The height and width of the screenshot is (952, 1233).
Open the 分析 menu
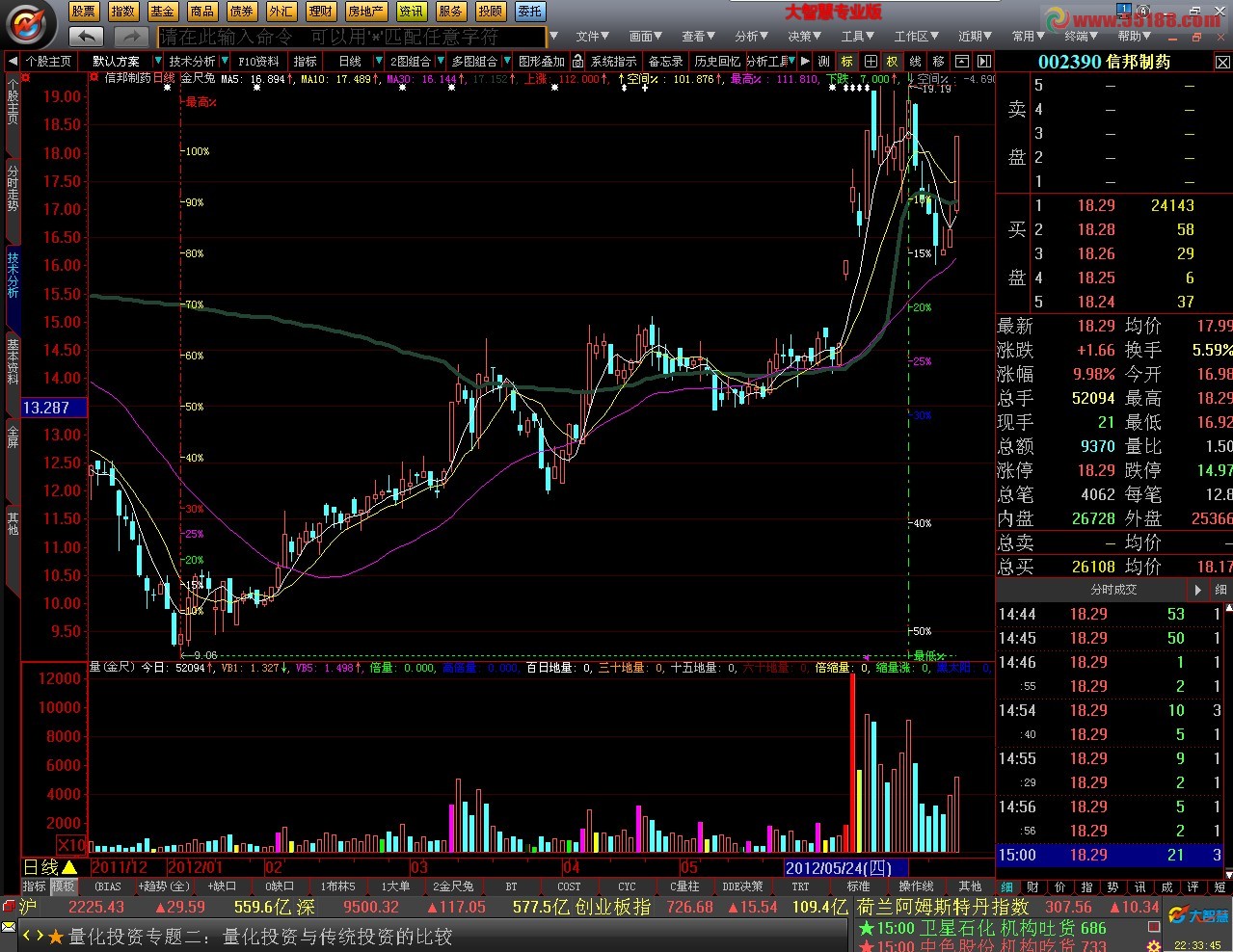click(751, 37)
